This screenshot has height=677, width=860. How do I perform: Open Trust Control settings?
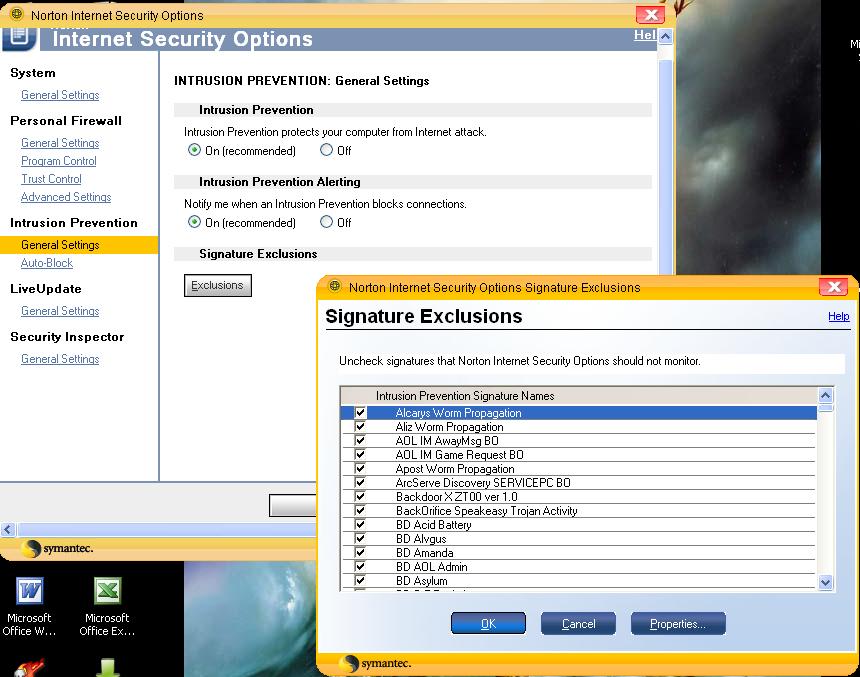pyautogui.click(x=51, y=179)
